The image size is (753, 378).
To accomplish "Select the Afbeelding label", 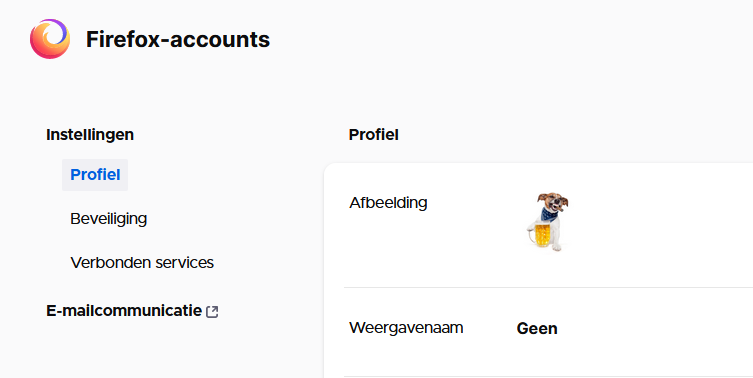I will coord(388,203).
